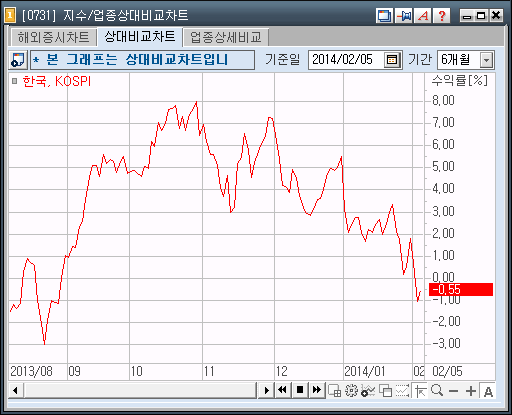Click the minus zoom-out icon

tap(453, 391)
